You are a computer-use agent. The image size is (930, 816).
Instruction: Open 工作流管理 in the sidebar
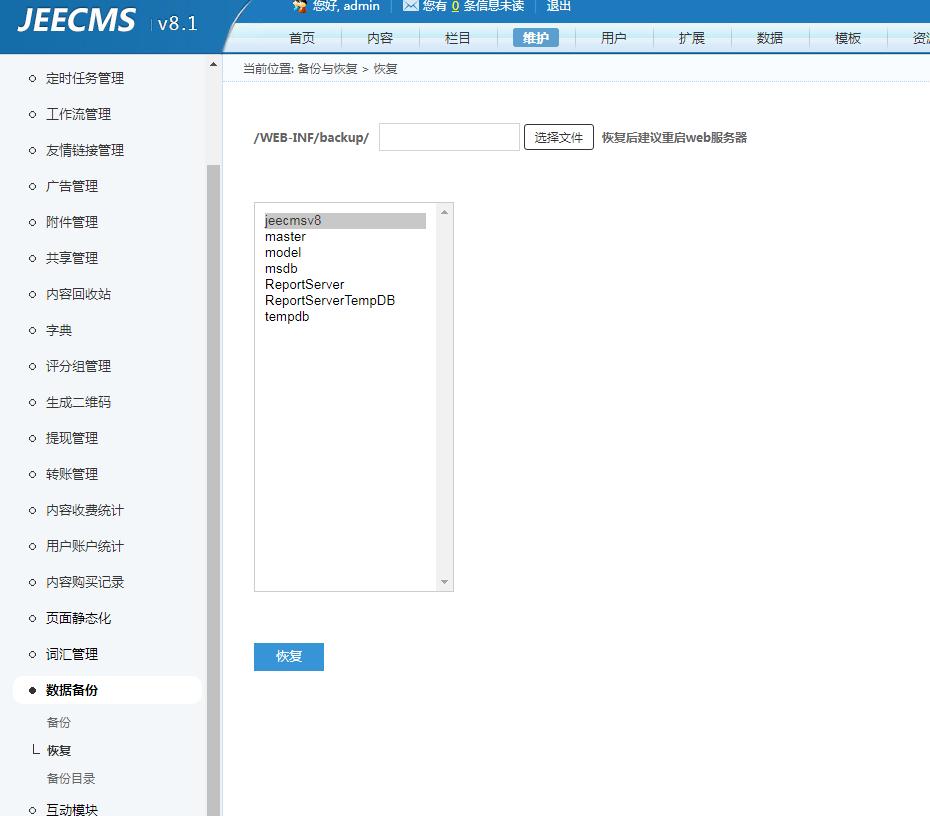click(x=78, y=114)
